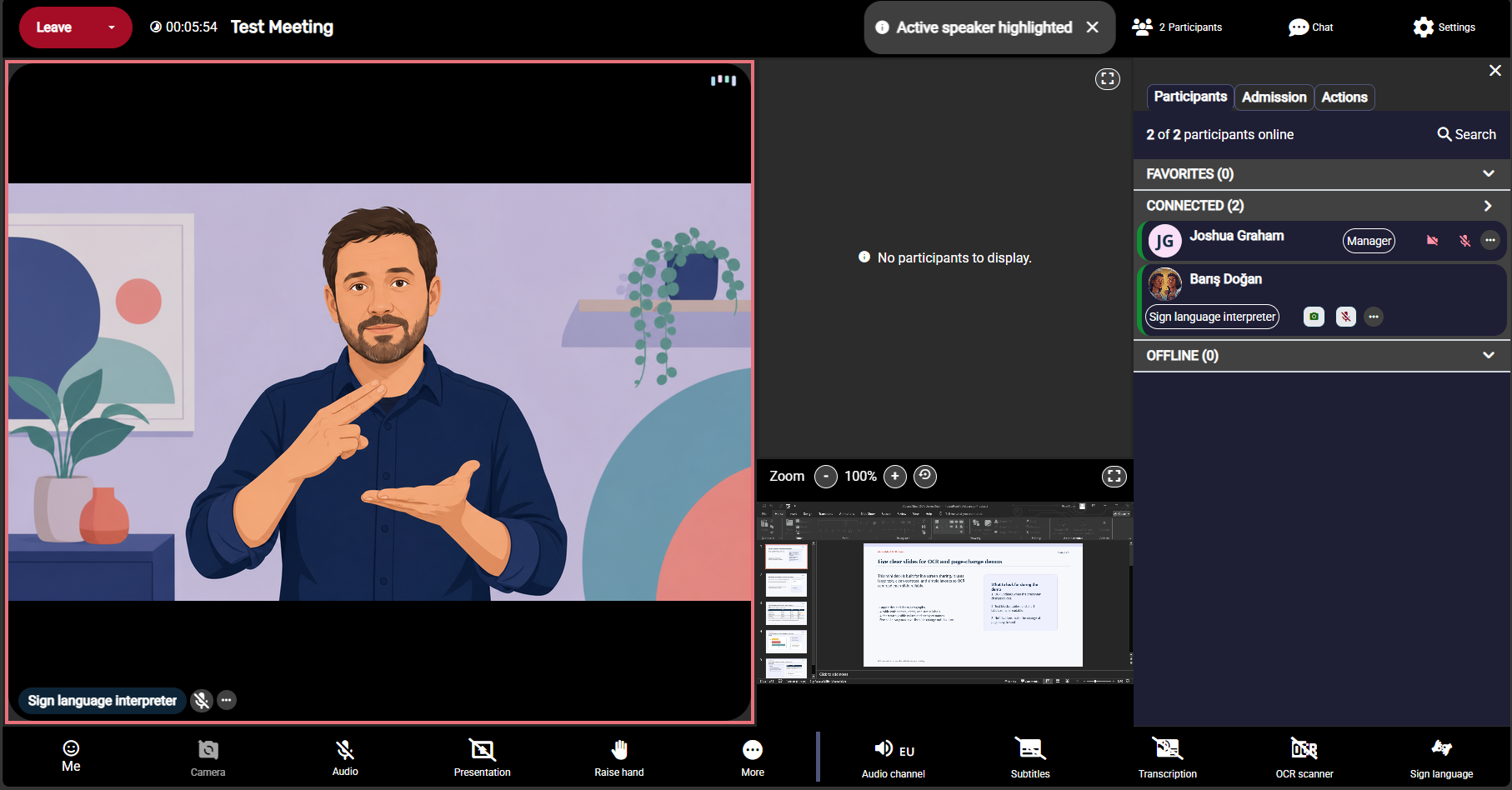Switch to the Admission tab
Image resolution: width=1512 pixels, height=790 pixels.
coord(1274,97)
